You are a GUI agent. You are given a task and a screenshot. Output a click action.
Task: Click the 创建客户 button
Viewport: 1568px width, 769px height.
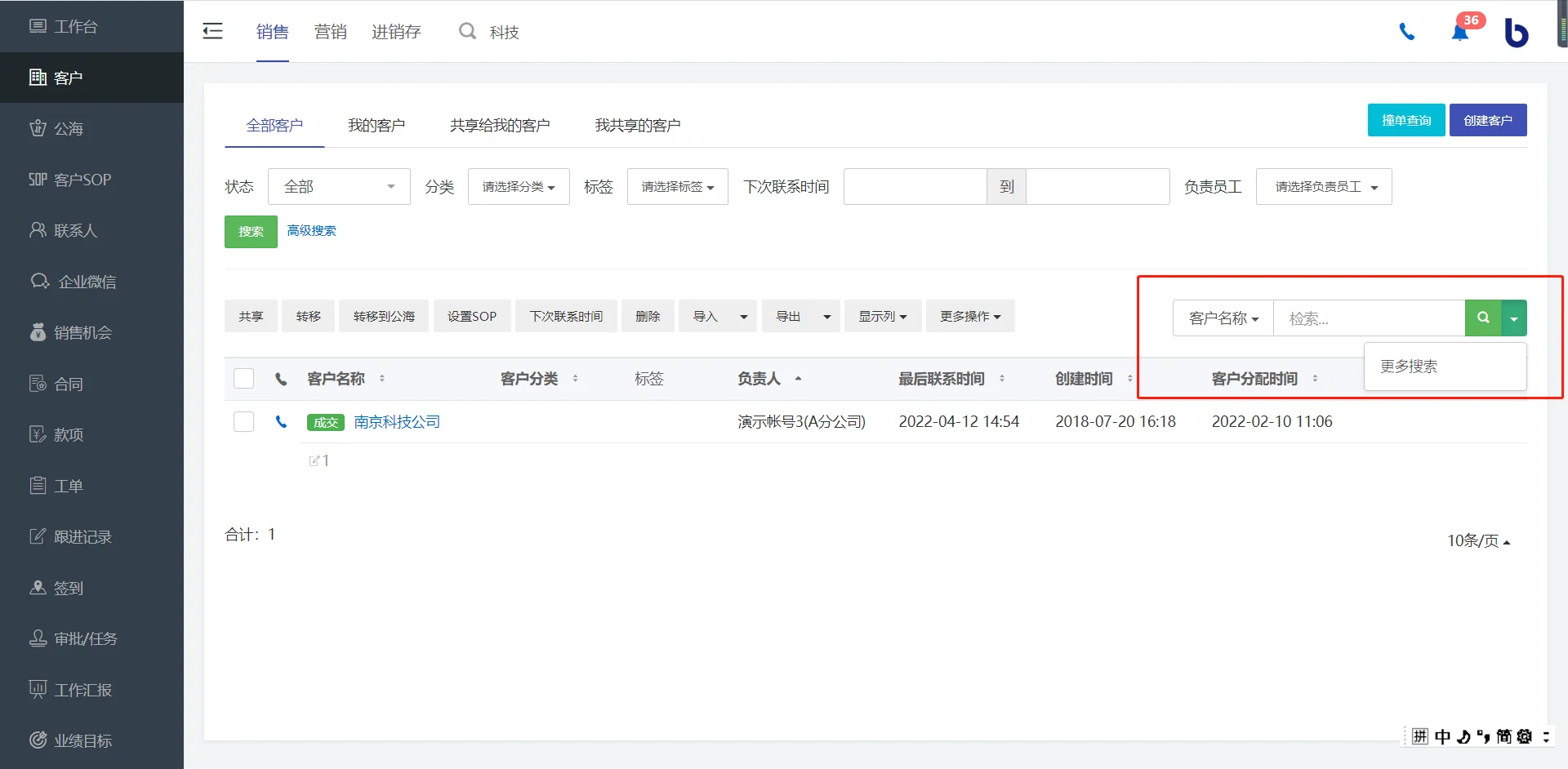click(1488, 120)
